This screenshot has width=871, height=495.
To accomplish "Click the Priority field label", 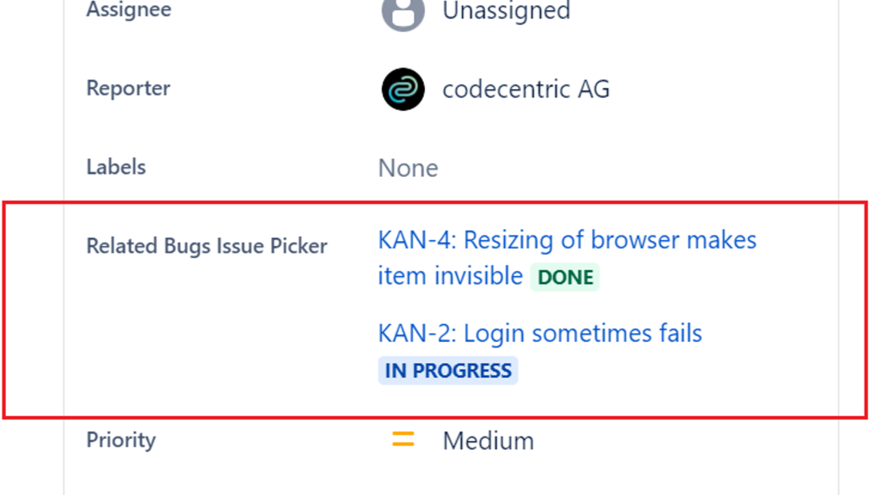I will tap(121, 439).
